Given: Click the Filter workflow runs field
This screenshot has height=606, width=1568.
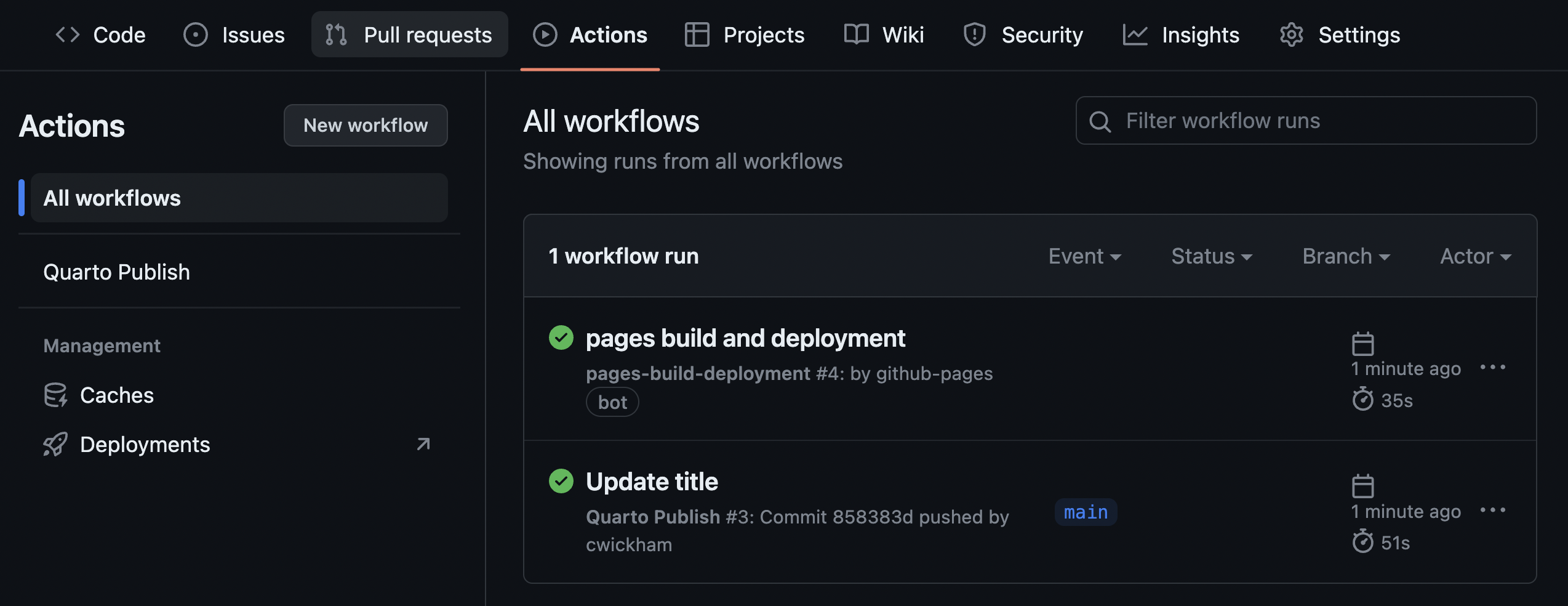Looking at the screenshot, I should [x=1305, y=121].
